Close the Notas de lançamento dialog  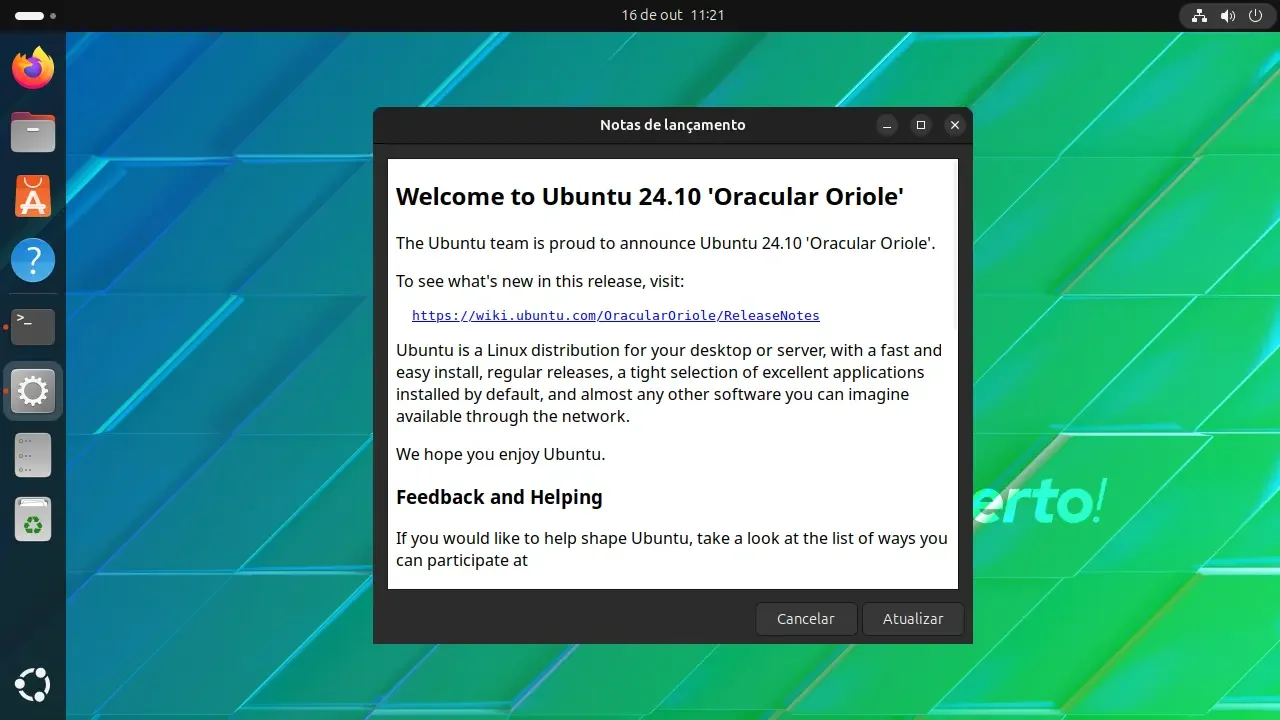coord(955,125)
